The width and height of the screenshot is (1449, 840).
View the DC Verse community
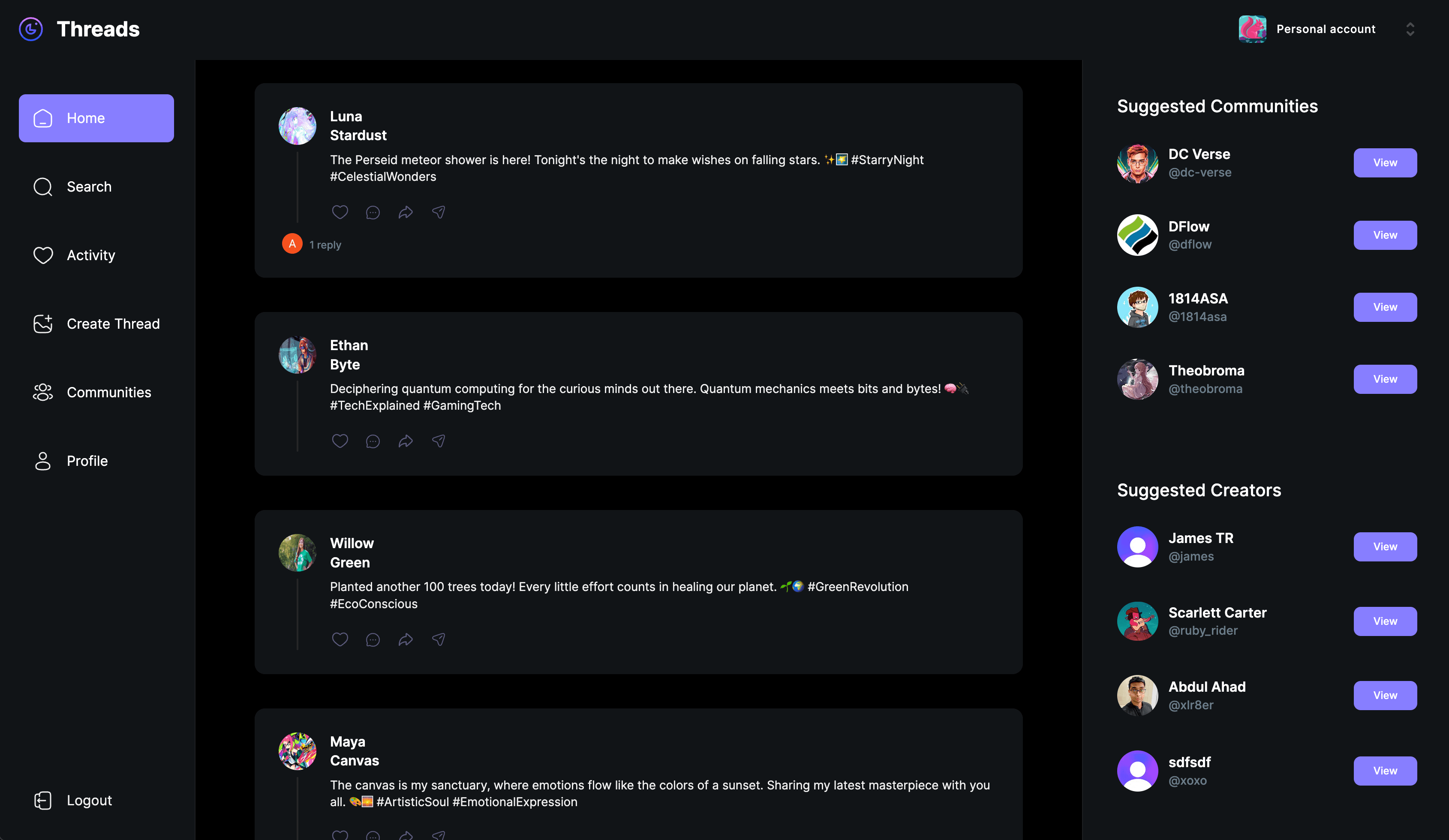point(1385,163)
